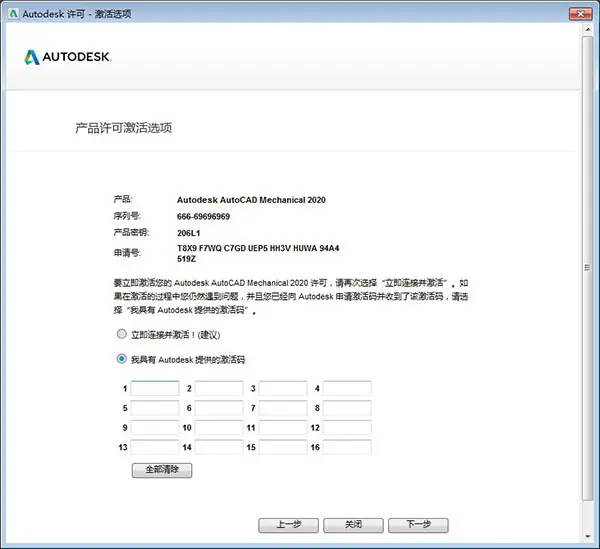The image size is (600, 549).
Task: Click the Autodesk logo in header
Action: pyautogui.click(x=68, y=57)
